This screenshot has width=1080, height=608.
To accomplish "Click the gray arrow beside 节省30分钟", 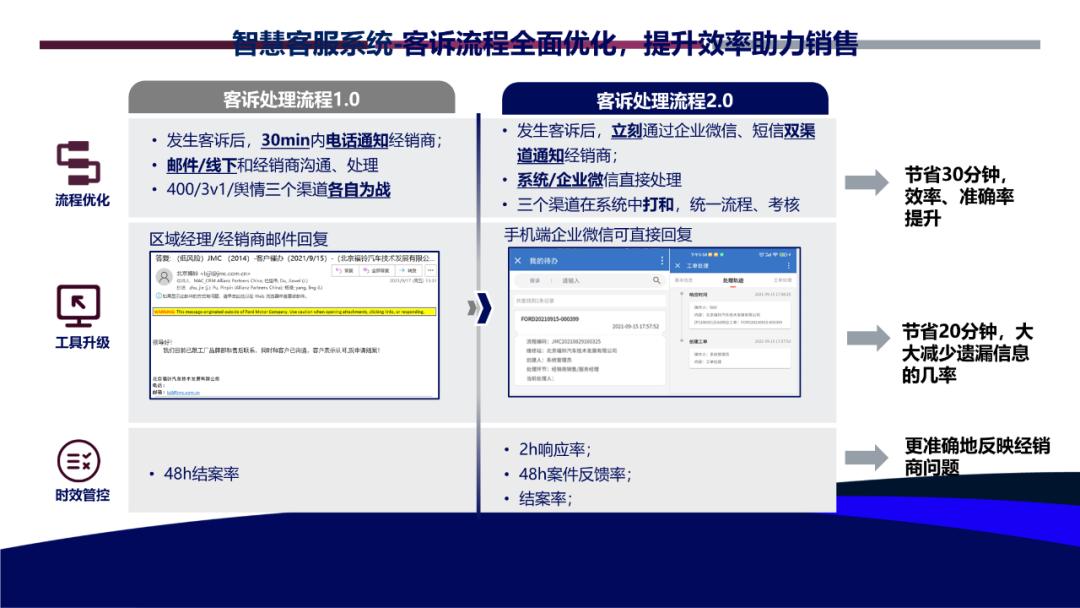I will (x=867, y=182).
